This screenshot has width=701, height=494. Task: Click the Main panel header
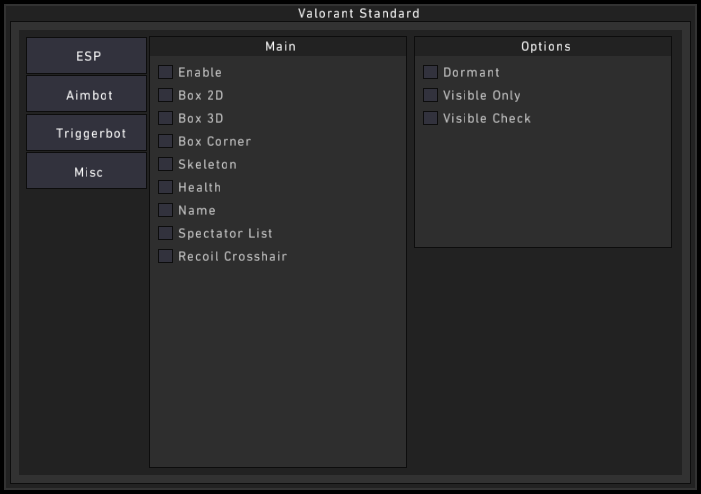(x=278, y=46)
